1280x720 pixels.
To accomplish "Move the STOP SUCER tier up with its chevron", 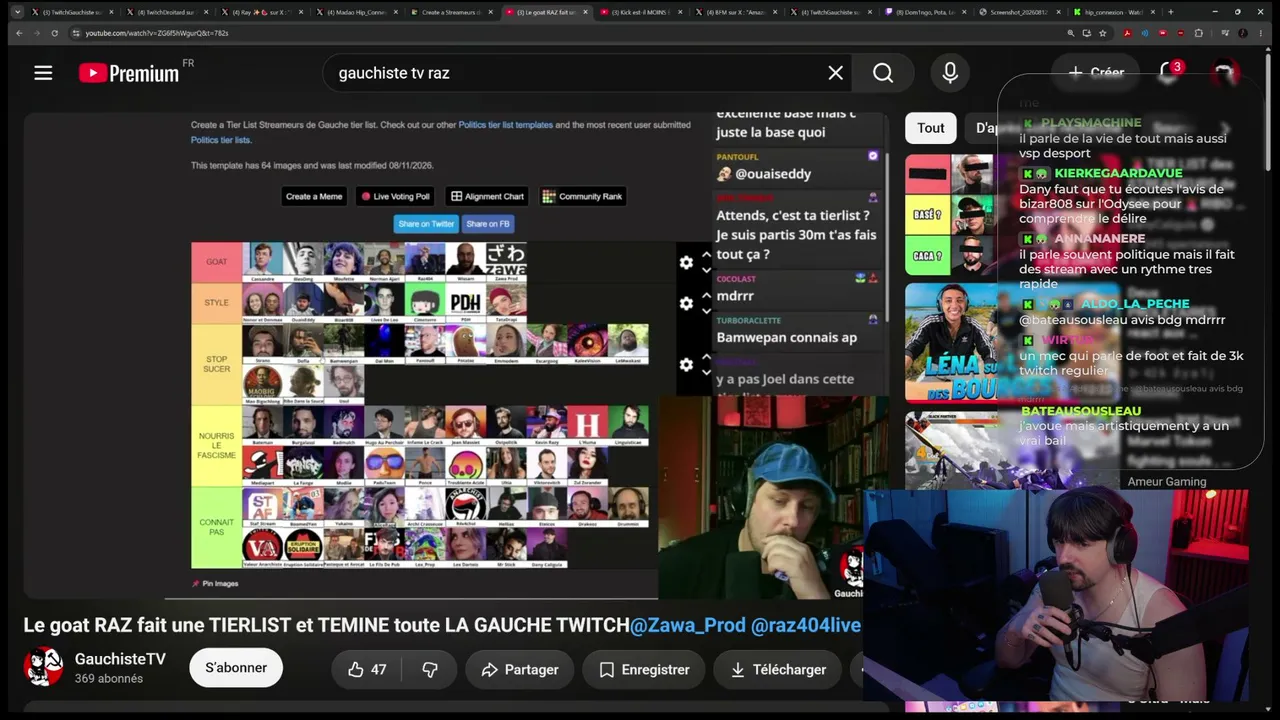I will click(706, 357).
